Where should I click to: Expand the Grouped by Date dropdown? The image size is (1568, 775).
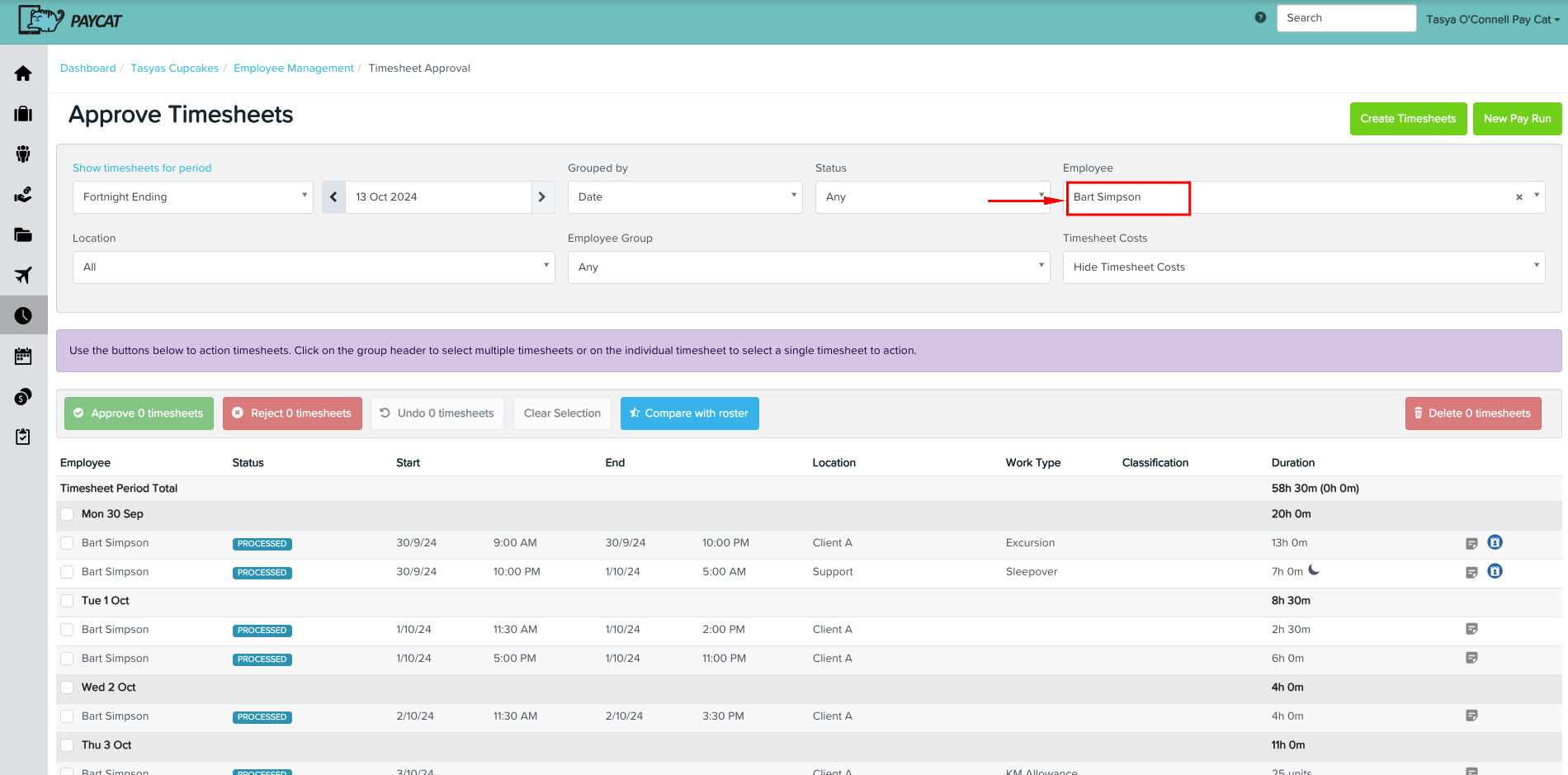684,196
